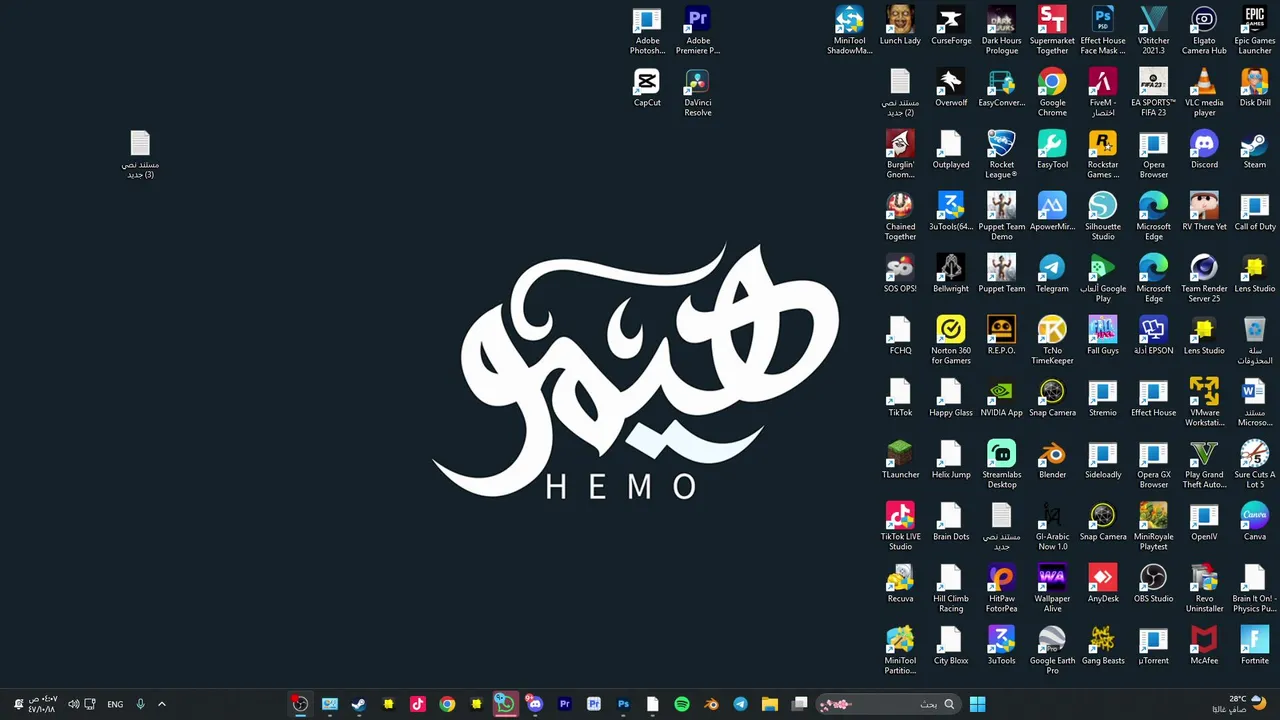Screen dimensions: 1280x720
Task: Select the Chained Together game icon
Action: coord(900,217)
